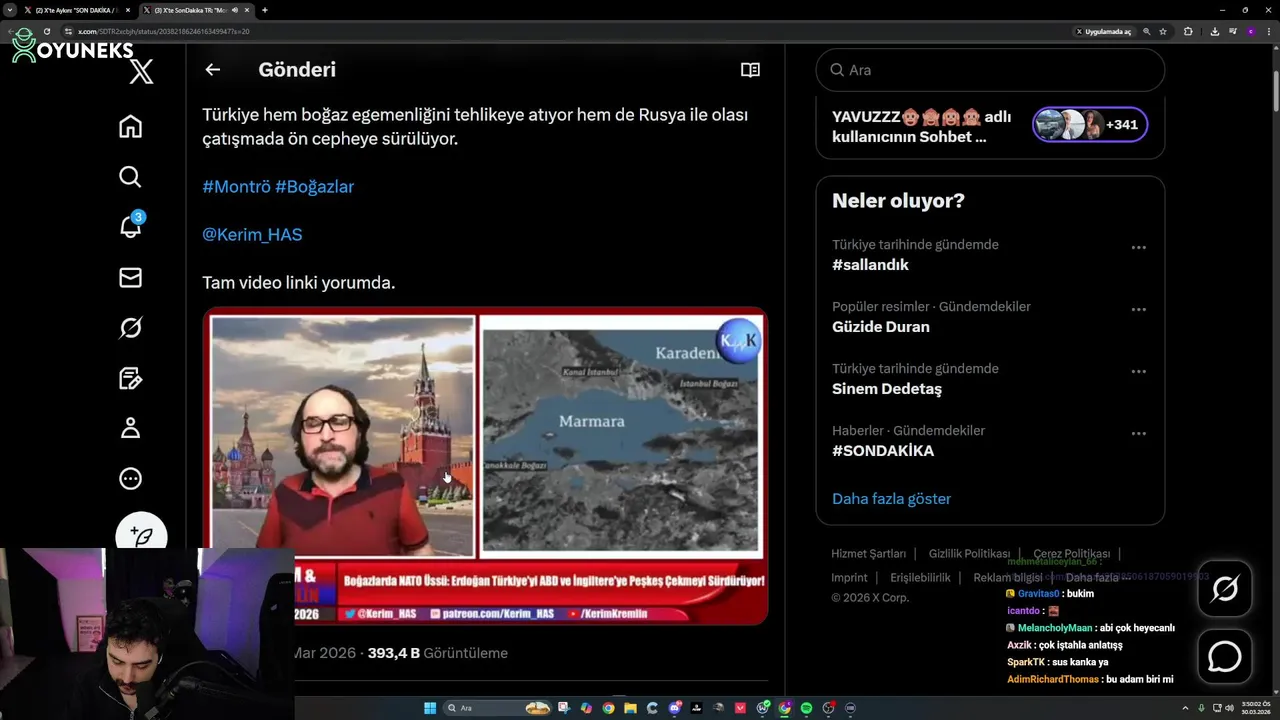Click the Windows taskbar Ara search box

pyautogui.click(x=498, y=708)
